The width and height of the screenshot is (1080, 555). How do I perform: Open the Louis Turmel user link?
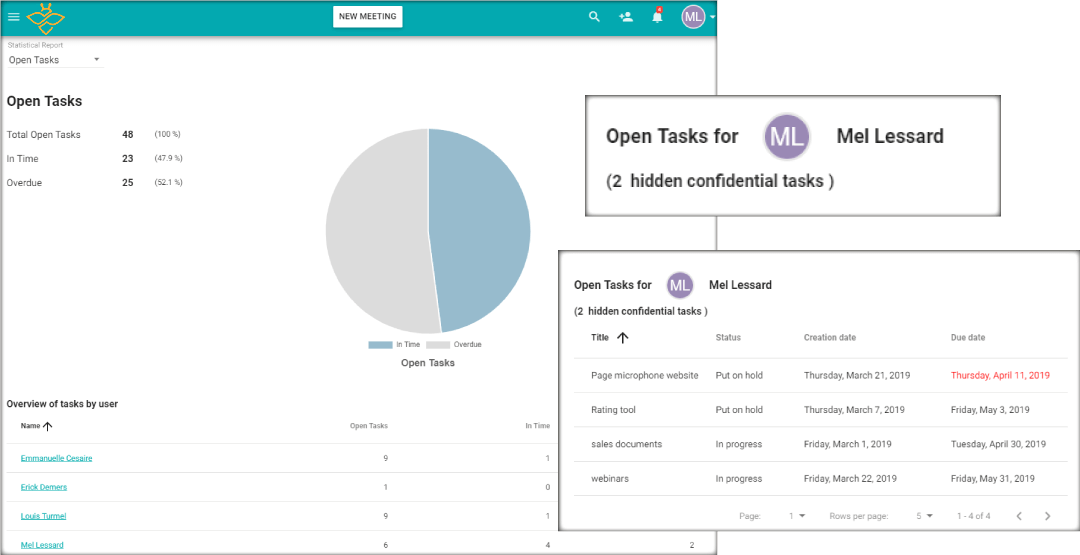(x=43, y=516)
